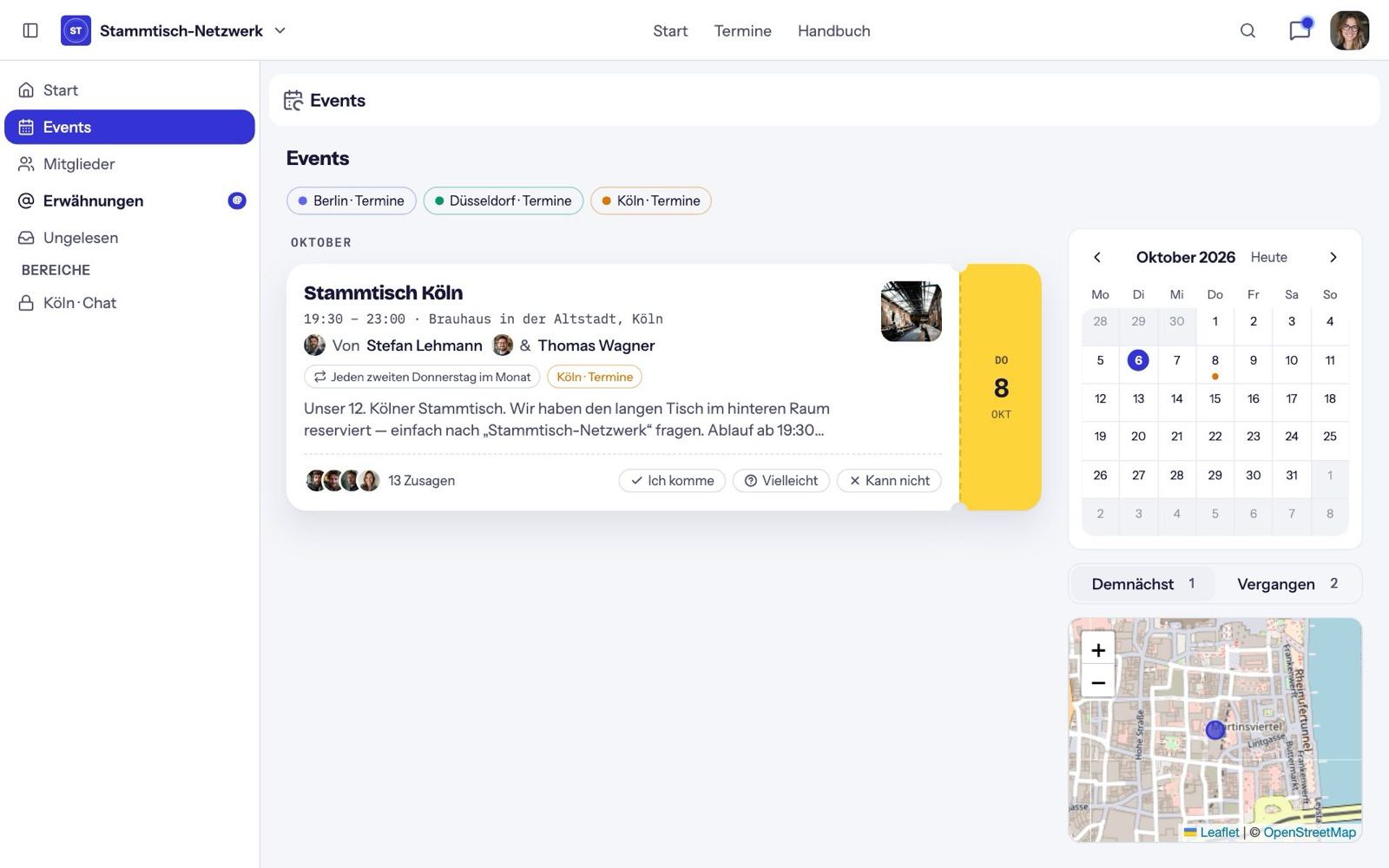The width and height of the screenshot is (1389, 868).
Task: Go to next month in calendar
Action: click(x=1333, y=257)
